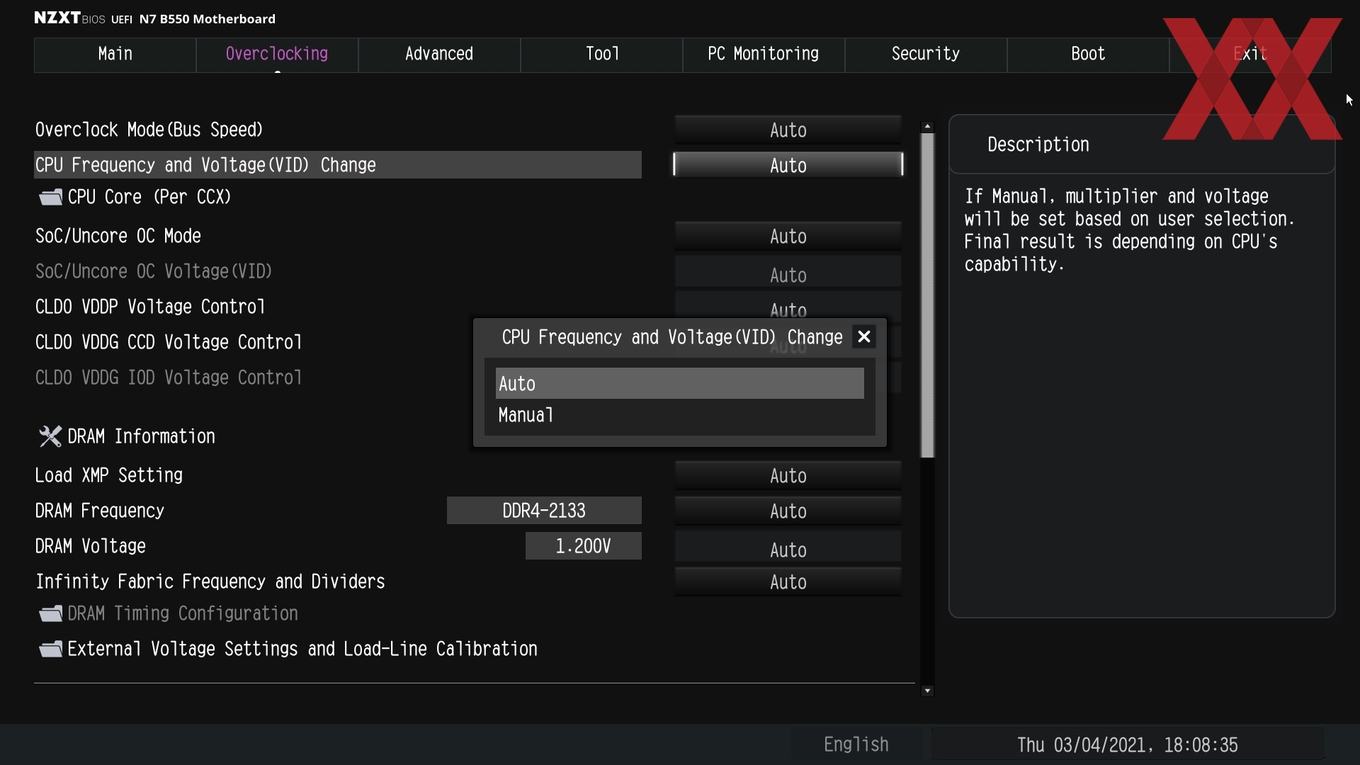Open the SoC/Uncore OC Mode dropdown
The image size is (1360, 765).
coord(788,236)
